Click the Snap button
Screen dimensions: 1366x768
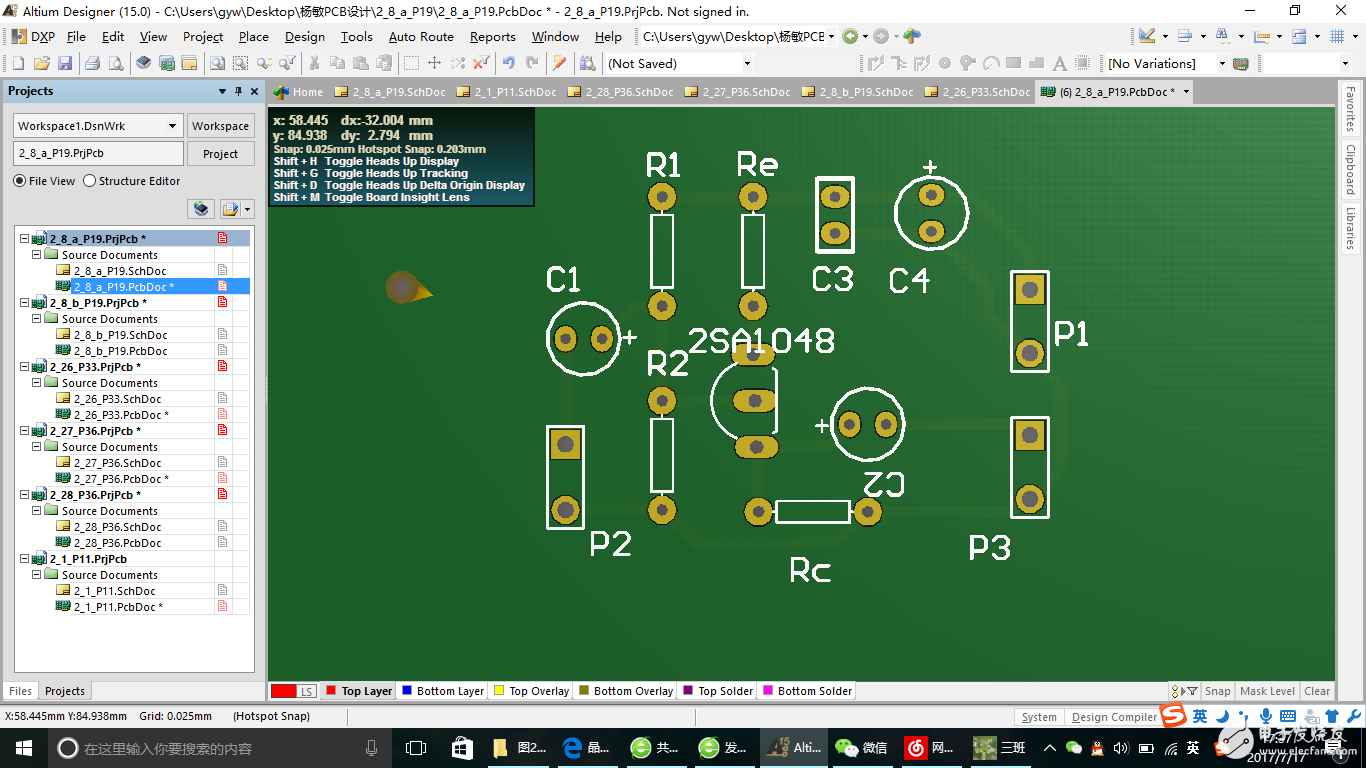pyautogui.click(x=1217, y=691)
